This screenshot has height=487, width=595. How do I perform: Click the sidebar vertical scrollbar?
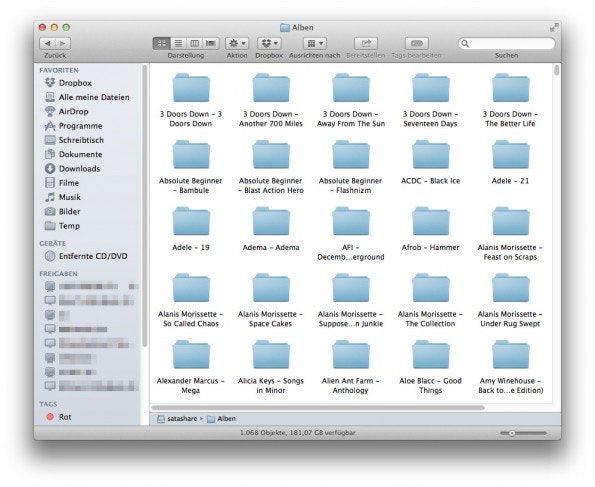tap(145, 206)
